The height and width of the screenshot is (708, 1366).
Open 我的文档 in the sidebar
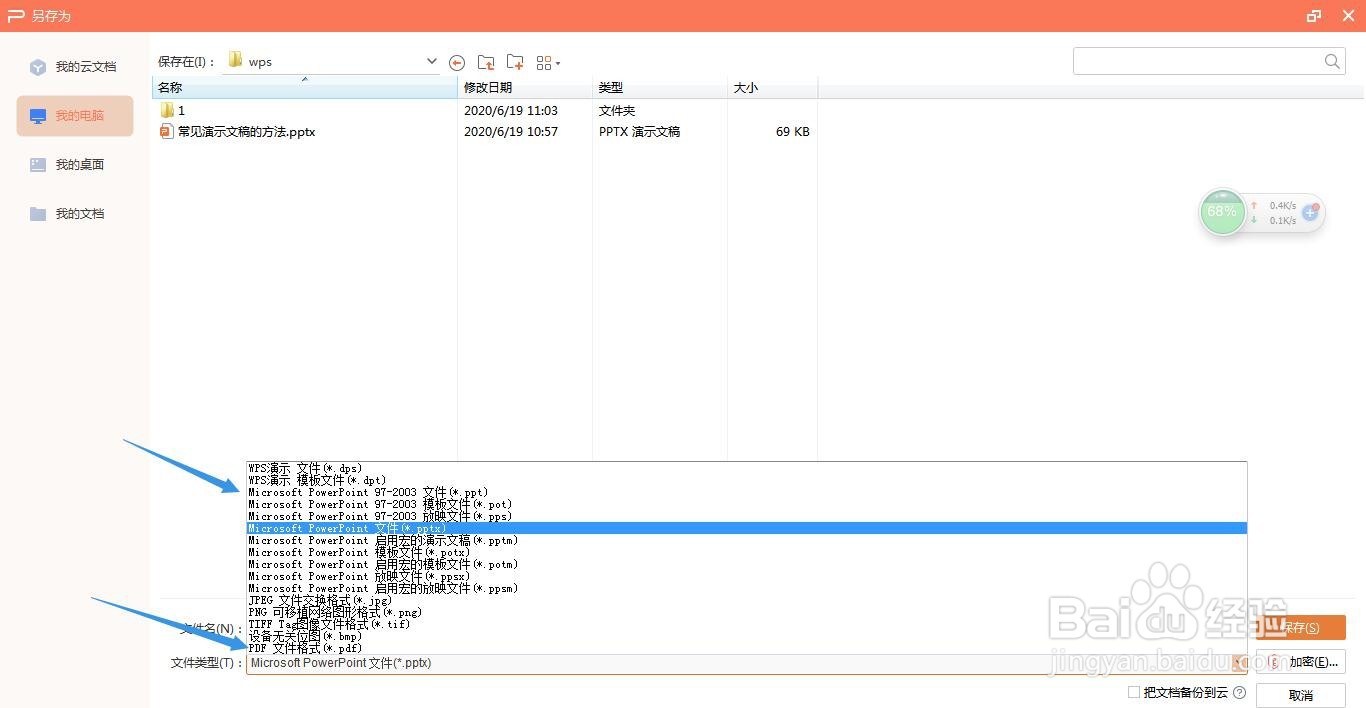[x=75, y=214]
